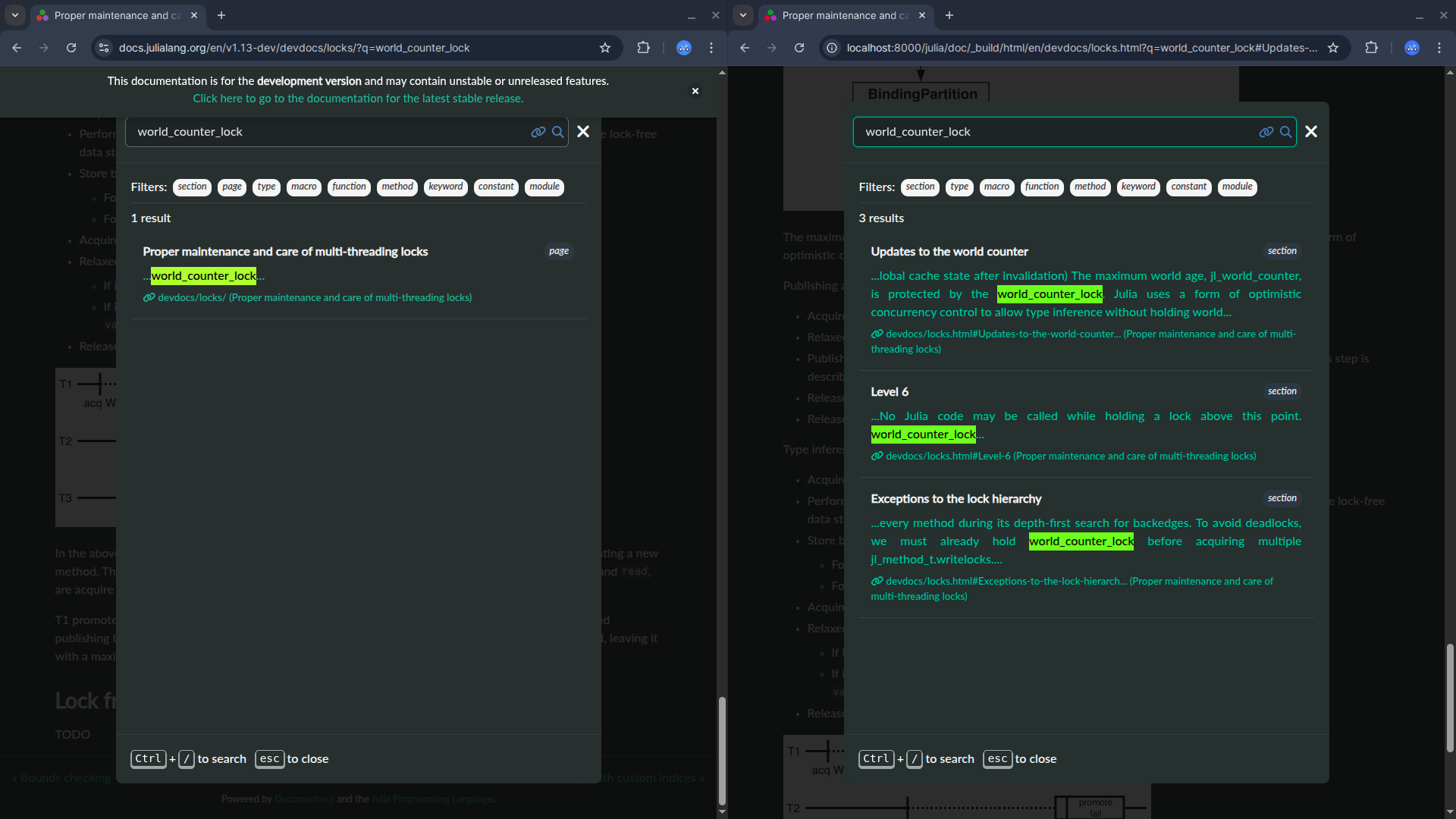Open Extensions icon in right browser toolbar
This screenshot has width=1456, height=819.
1371,48
